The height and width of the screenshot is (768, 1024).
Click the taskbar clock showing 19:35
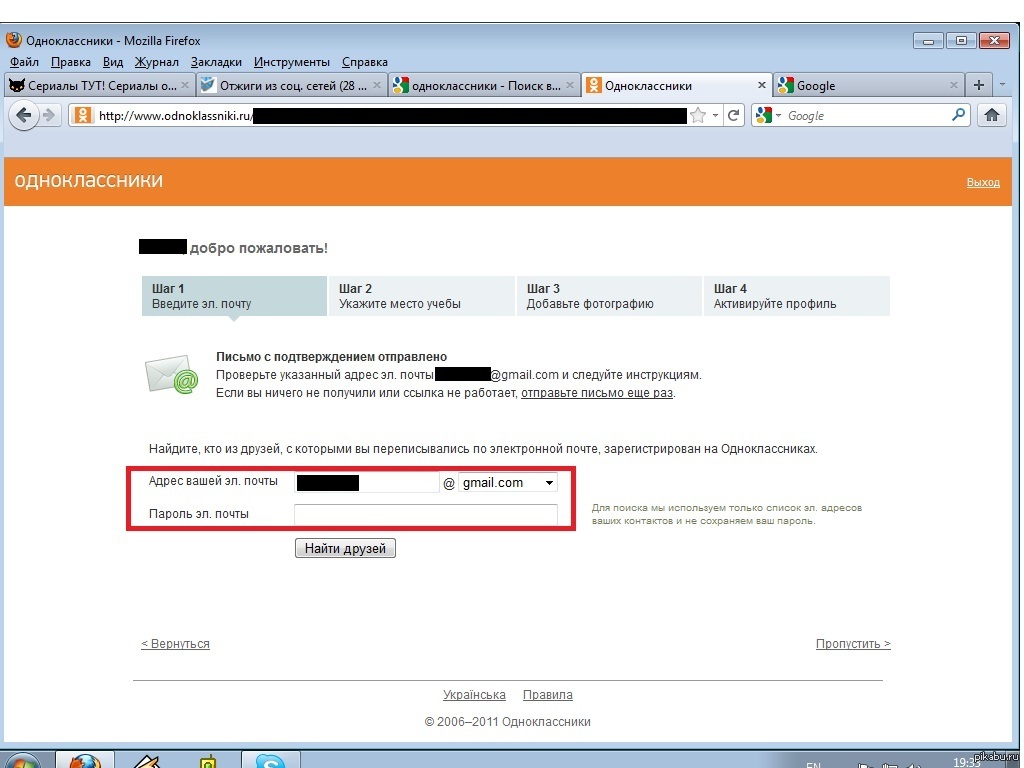pos(965,762)
